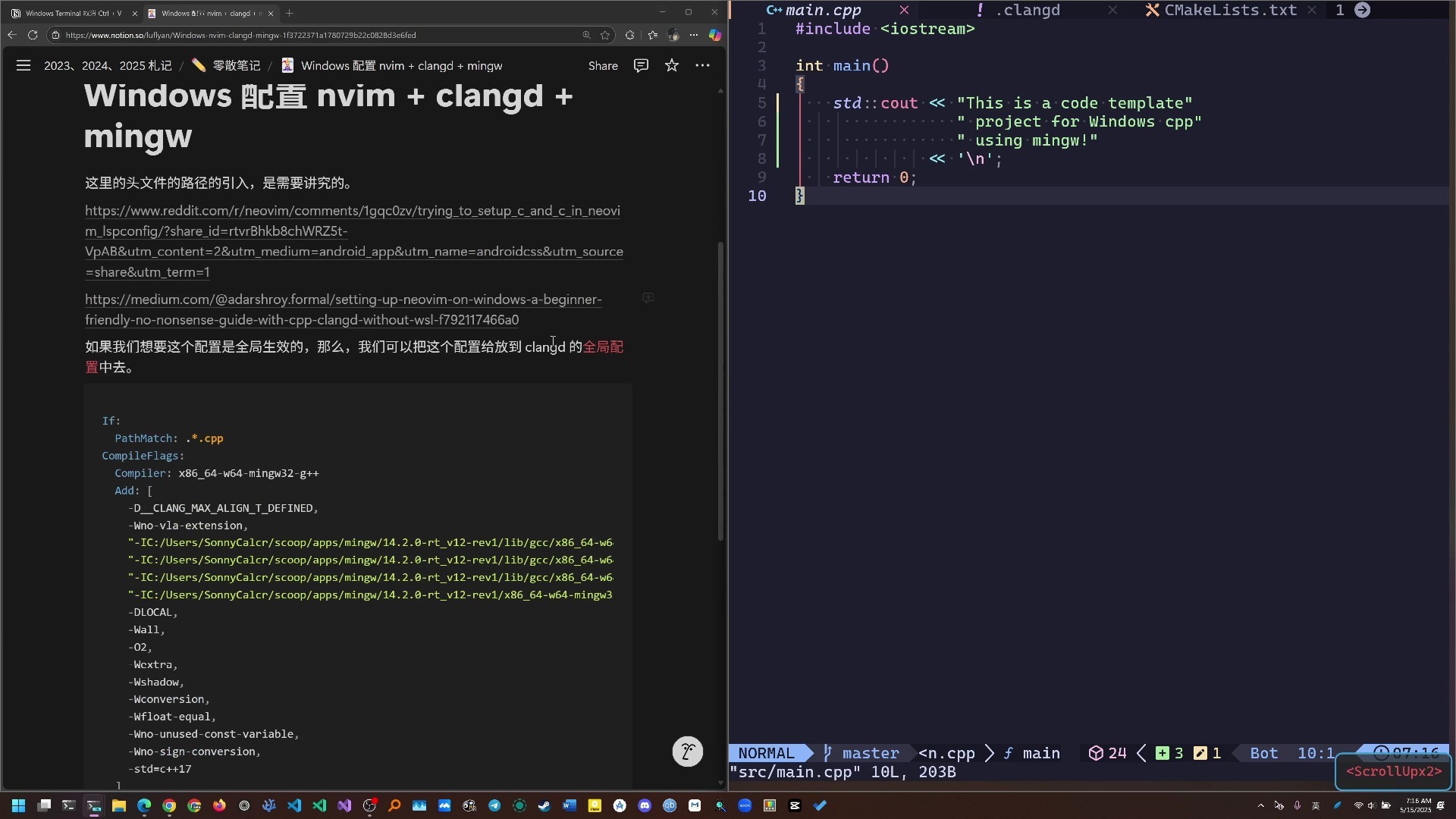Go back with the browser back arrow
Viewport: 1456px width, 819px height.
11,35
